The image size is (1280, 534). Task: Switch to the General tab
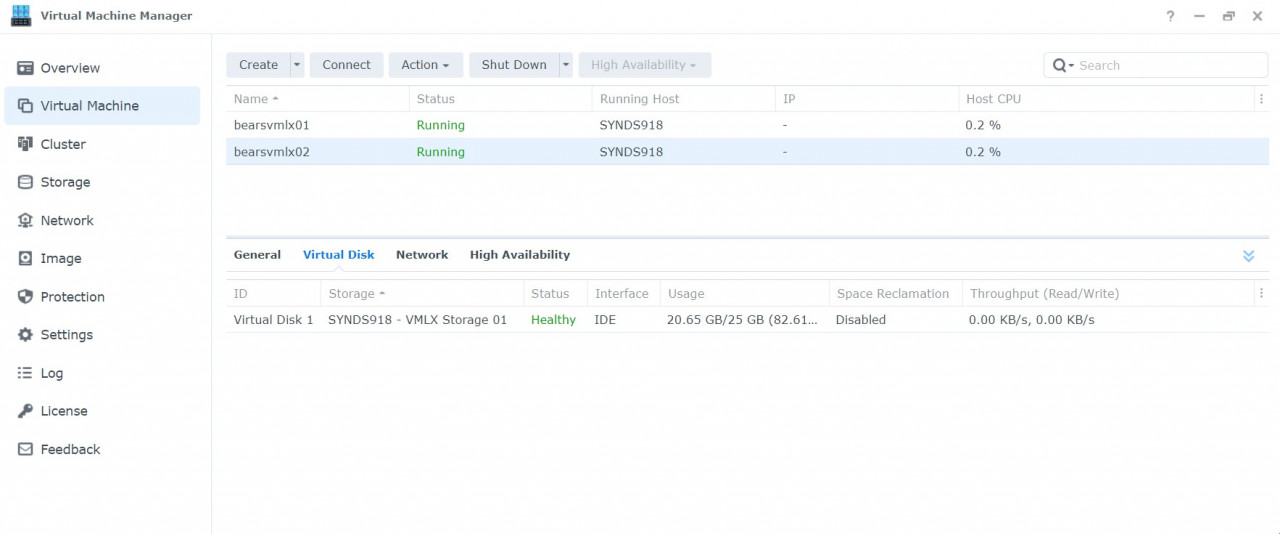tap(257, 255)
